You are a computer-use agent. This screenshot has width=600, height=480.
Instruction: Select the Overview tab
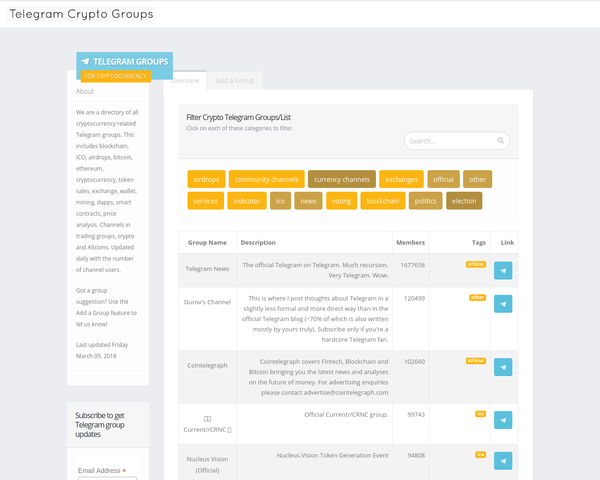pyautogui.click(x=186, y=80)
